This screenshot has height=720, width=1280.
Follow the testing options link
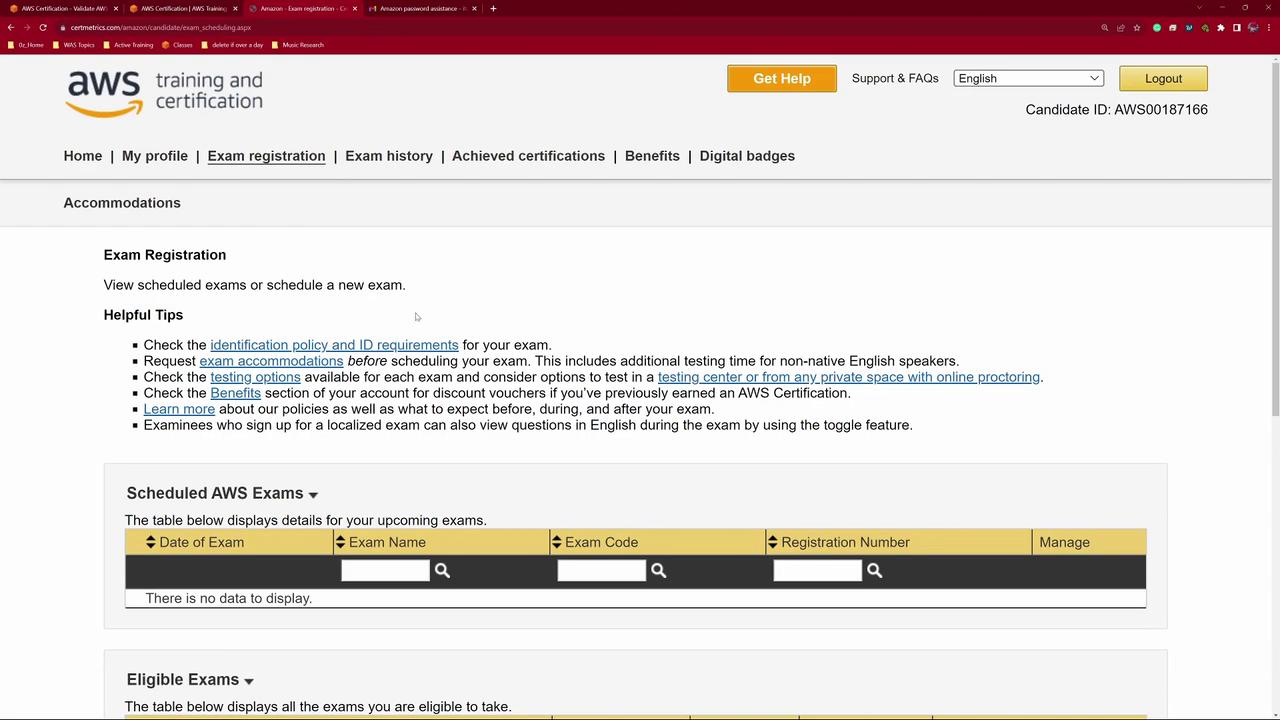255,377
